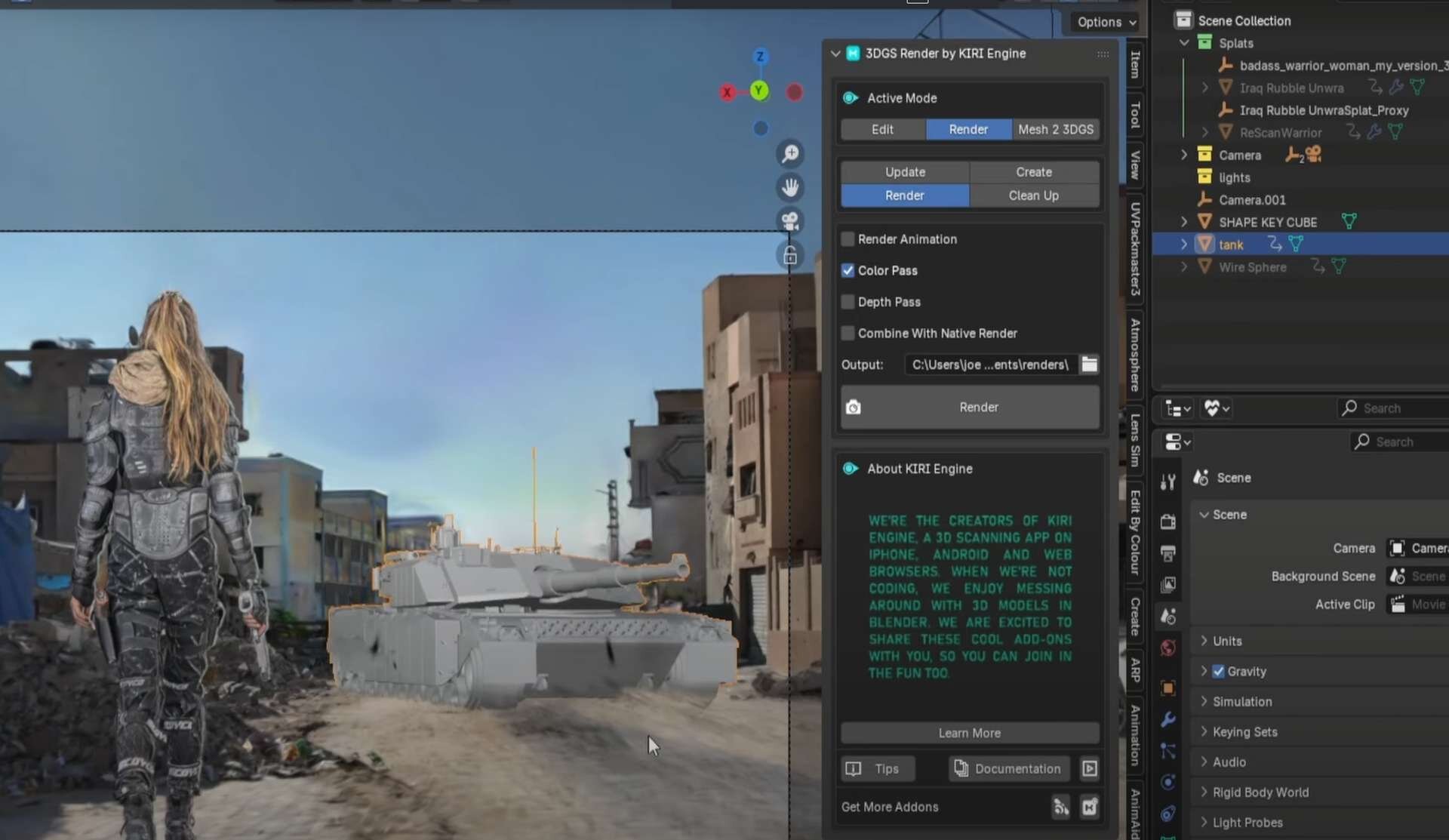Uncheck the Color Pass checkbox
1449x840 pixels.
tap(848, 270)
